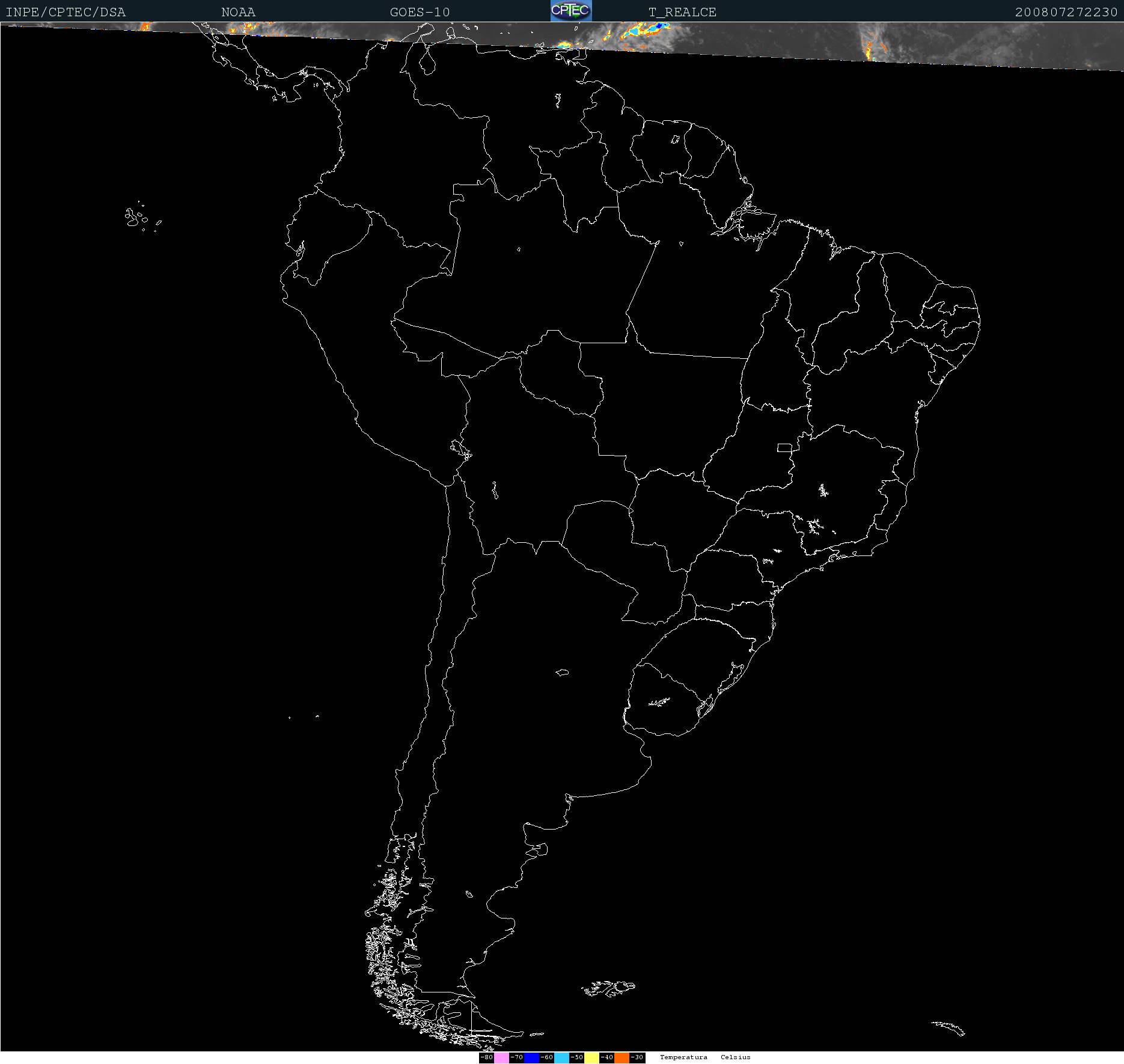The image size is (1124, 1064).
Task: Click the INPE/CPTEC/DSA header text
Action: click(x=66, y=12)
